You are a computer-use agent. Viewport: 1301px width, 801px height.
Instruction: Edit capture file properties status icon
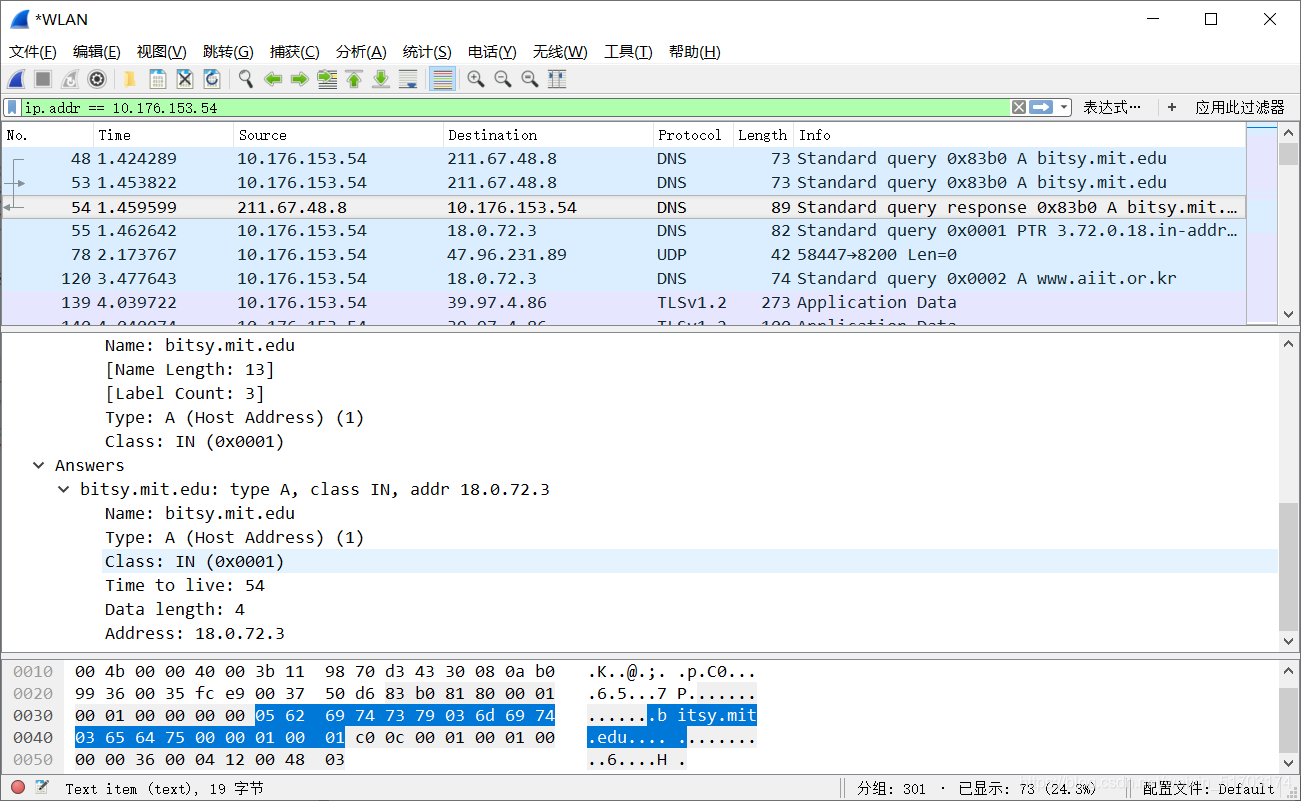(x=42, y=788)
